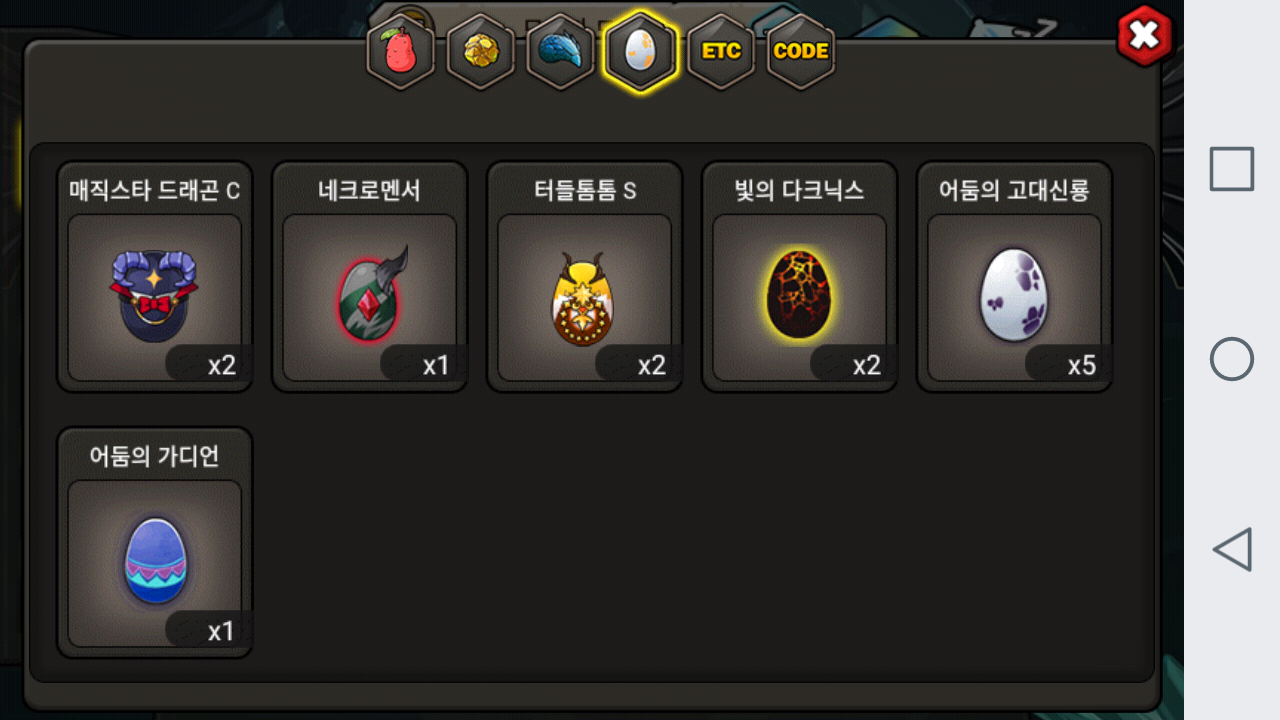This screenshot has height=720, width=1280.
Task: Pick the 빛의 다크닉스 lava egg
Action: pos(800,297)
